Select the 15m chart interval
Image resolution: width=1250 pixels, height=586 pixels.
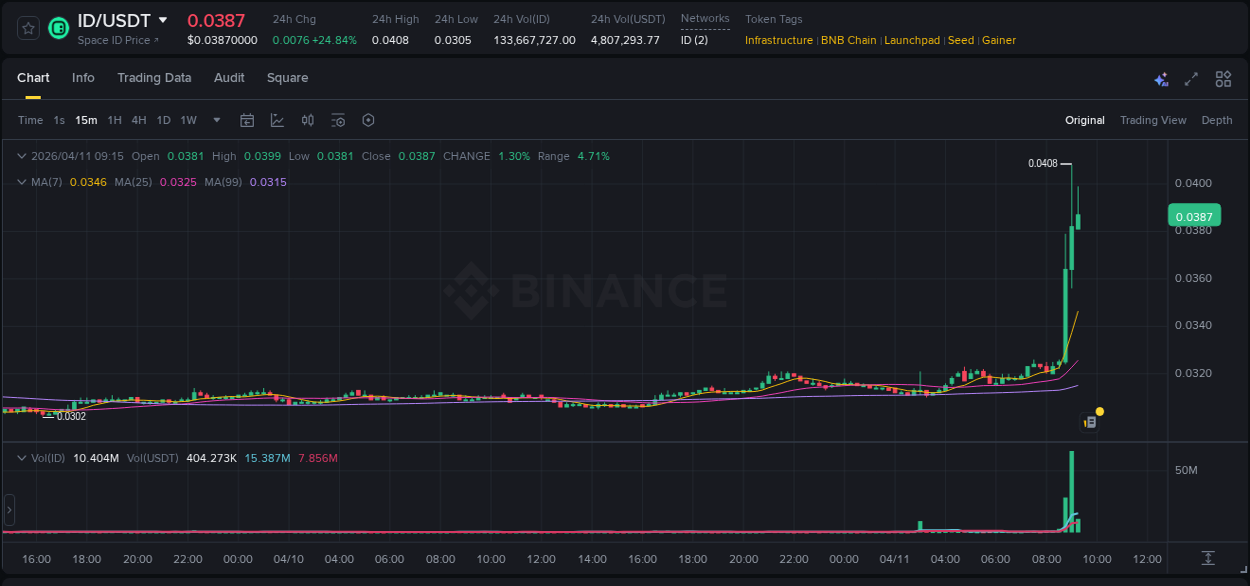coord(86,120)
